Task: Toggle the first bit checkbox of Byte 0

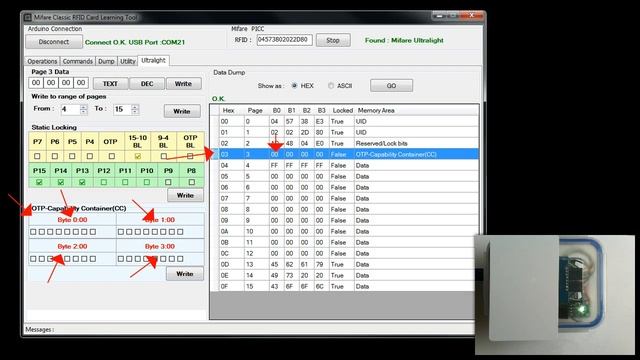Action: [33, 232]
